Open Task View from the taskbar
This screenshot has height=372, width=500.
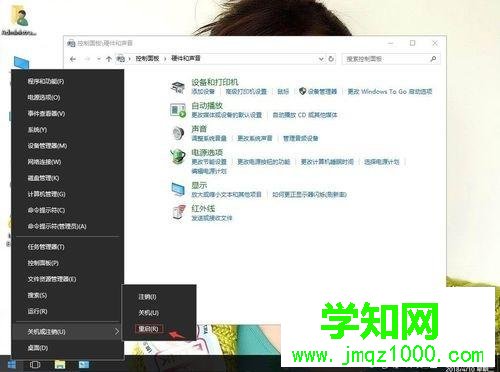(35, 365)
